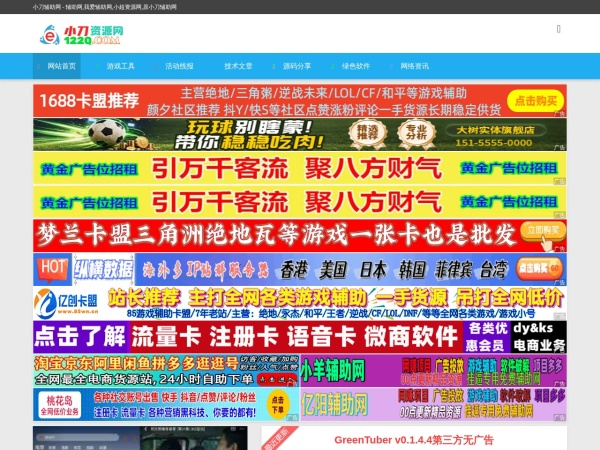Open the first 黄金广告位招租 yellow banner
Image resolution: width=600 pixels, height=450 pixels.
[300, 168]
